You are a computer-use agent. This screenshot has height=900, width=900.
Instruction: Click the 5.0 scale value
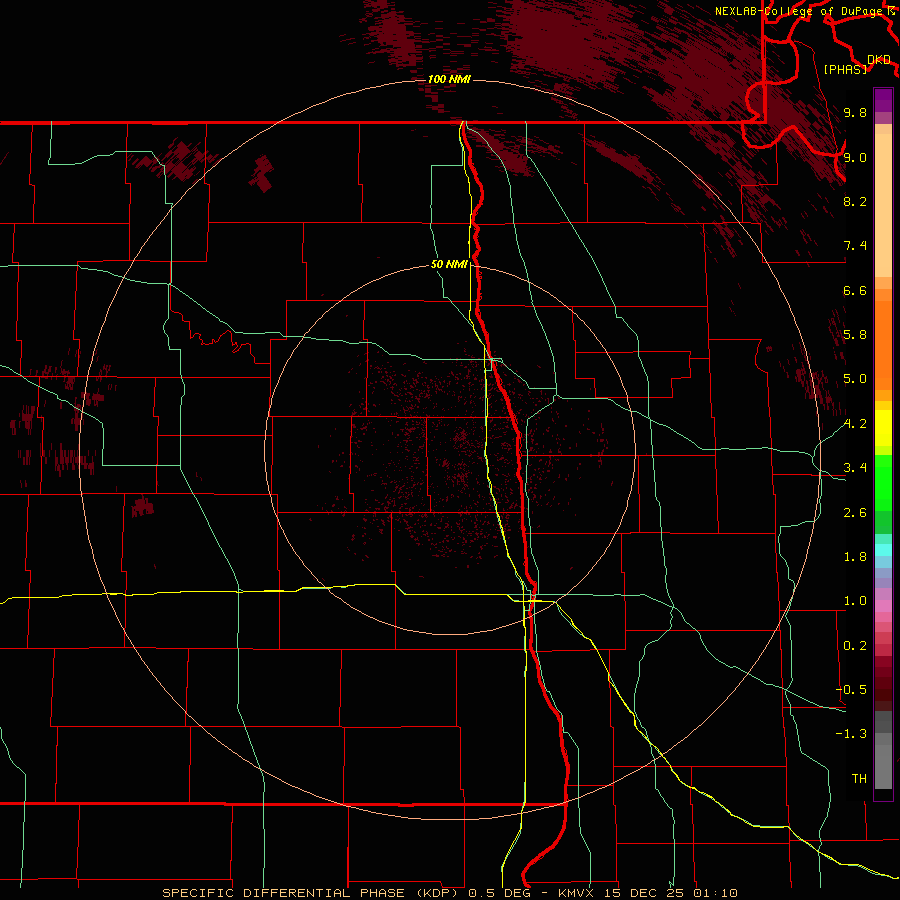[855, 379]
